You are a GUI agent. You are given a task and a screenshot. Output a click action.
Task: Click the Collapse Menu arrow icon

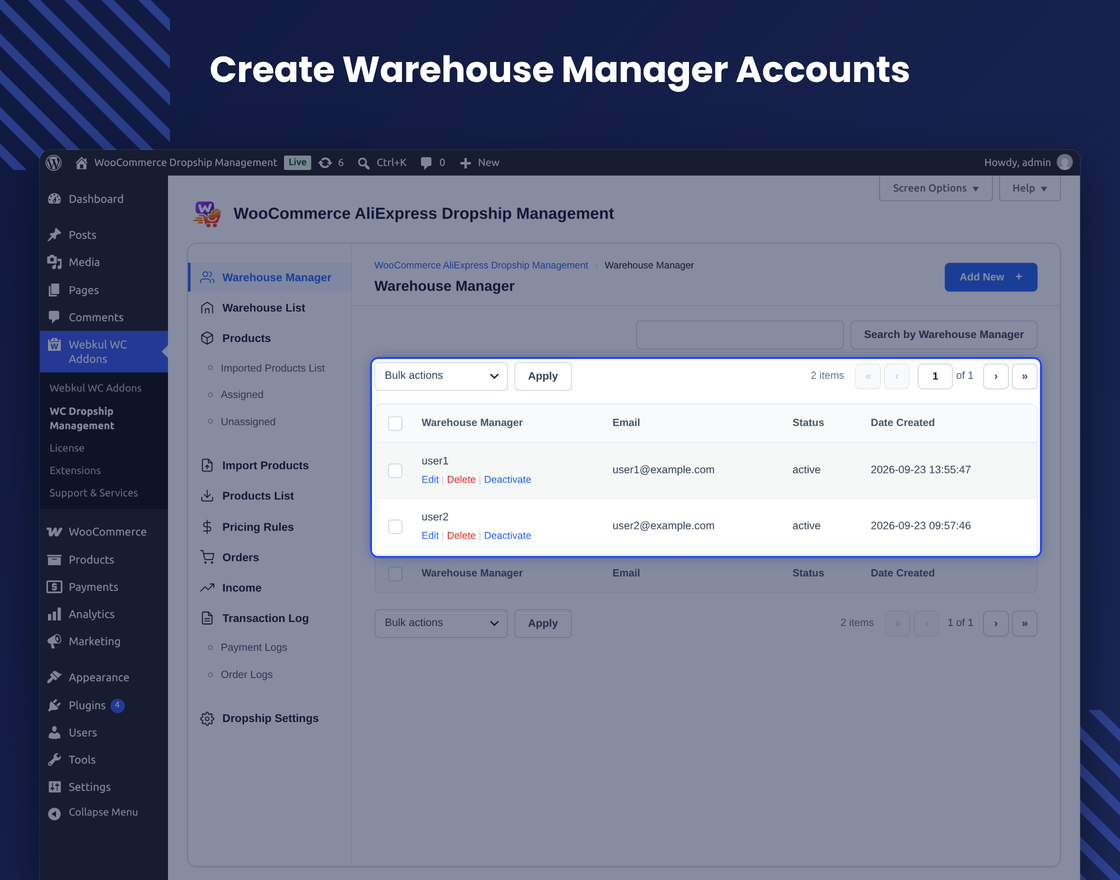coord(54,814)
